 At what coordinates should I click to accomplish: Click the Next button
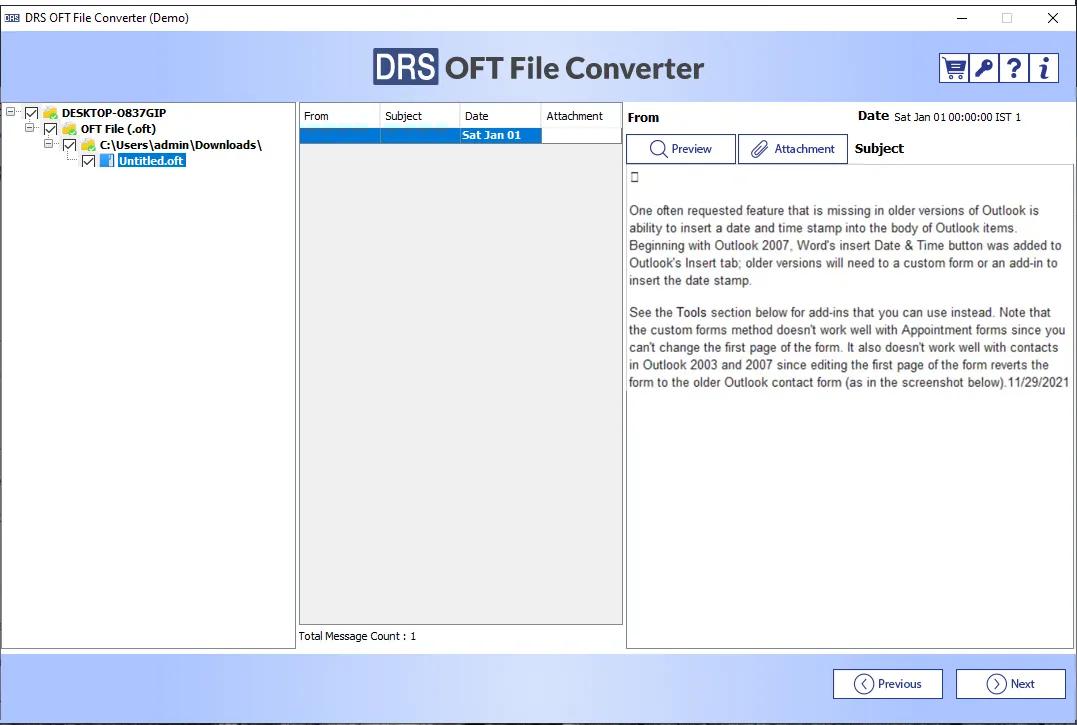tap(1011, 684)
